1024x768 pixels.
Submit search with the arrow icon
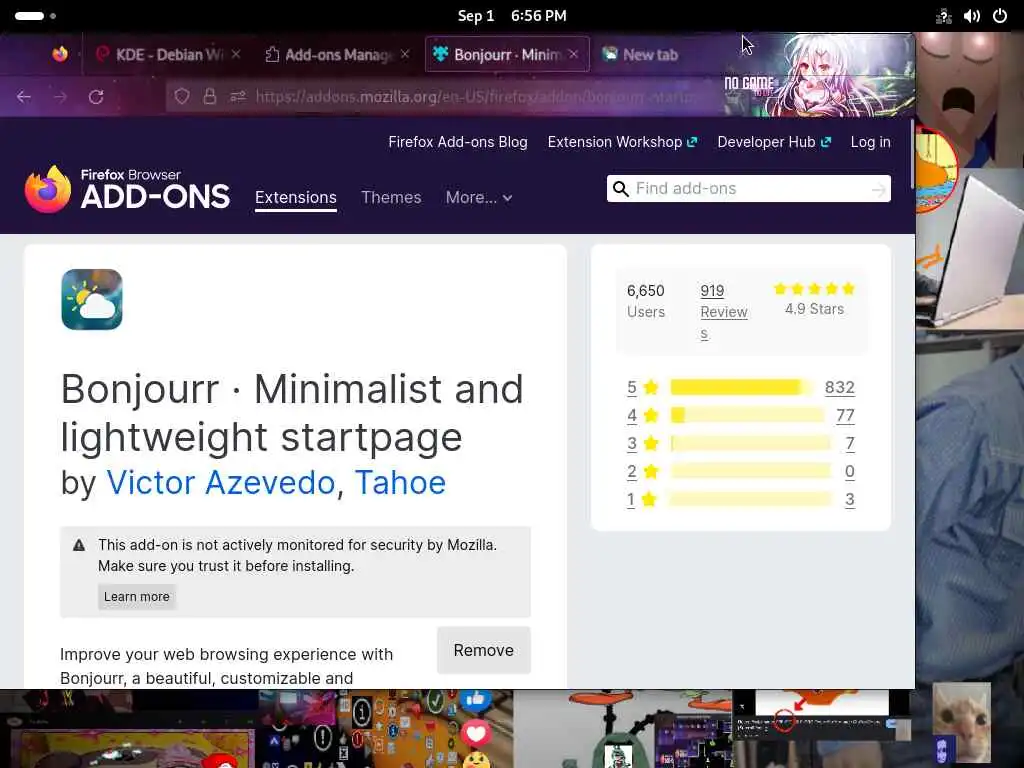coord(878,189)
